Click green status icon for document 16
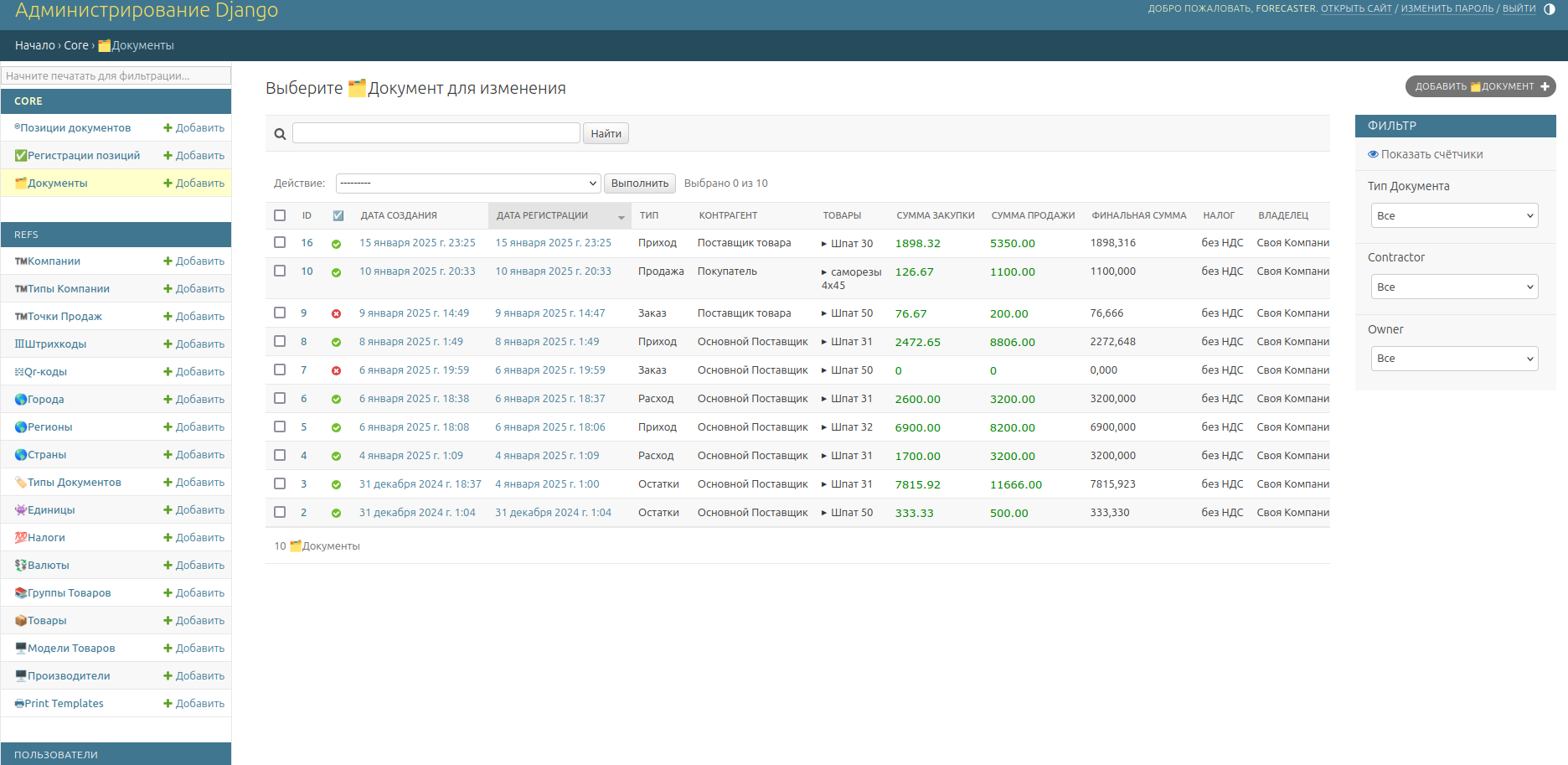 336,244
